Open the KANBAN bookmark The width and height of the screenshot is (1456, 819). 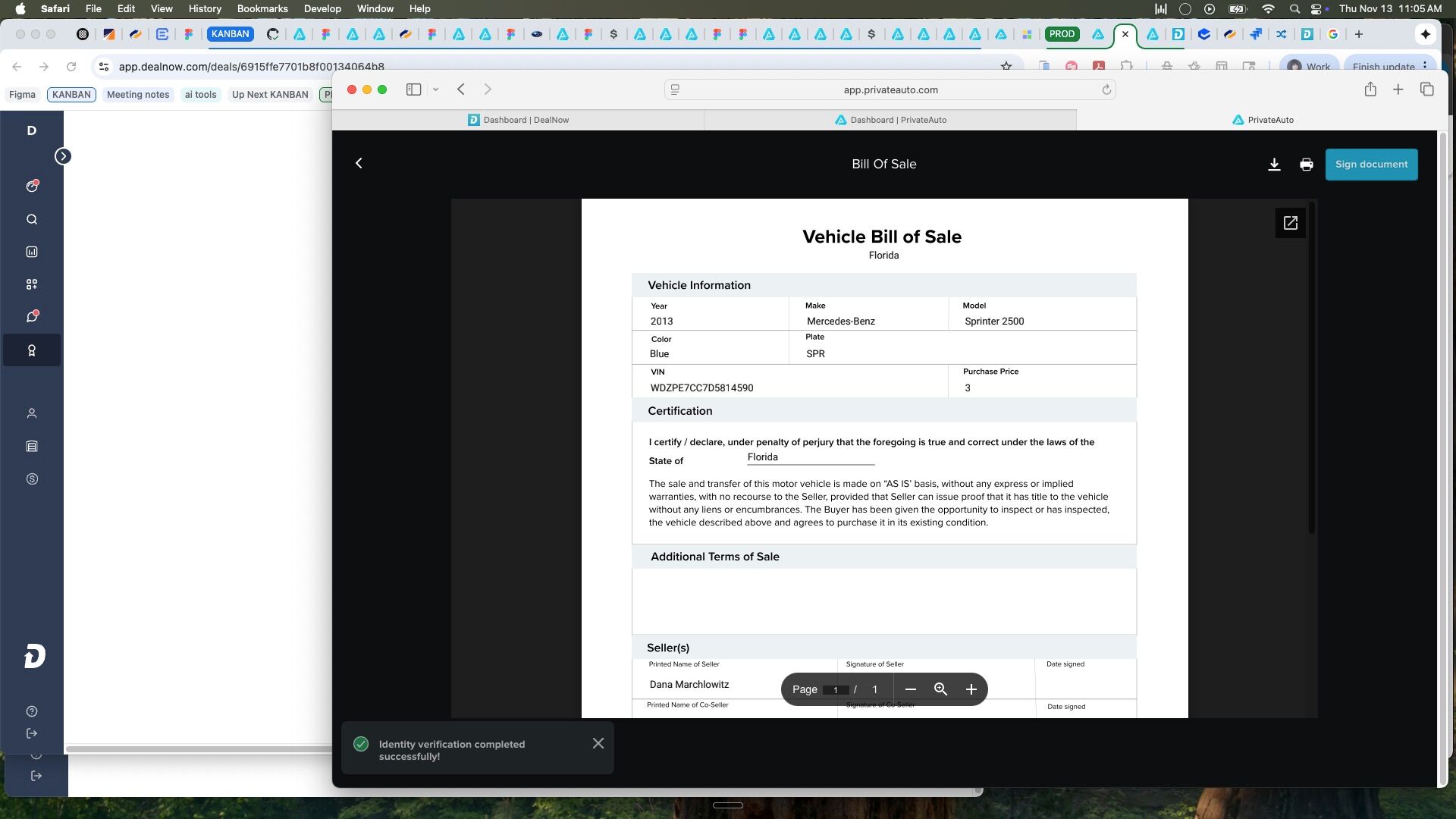[71, 95]
